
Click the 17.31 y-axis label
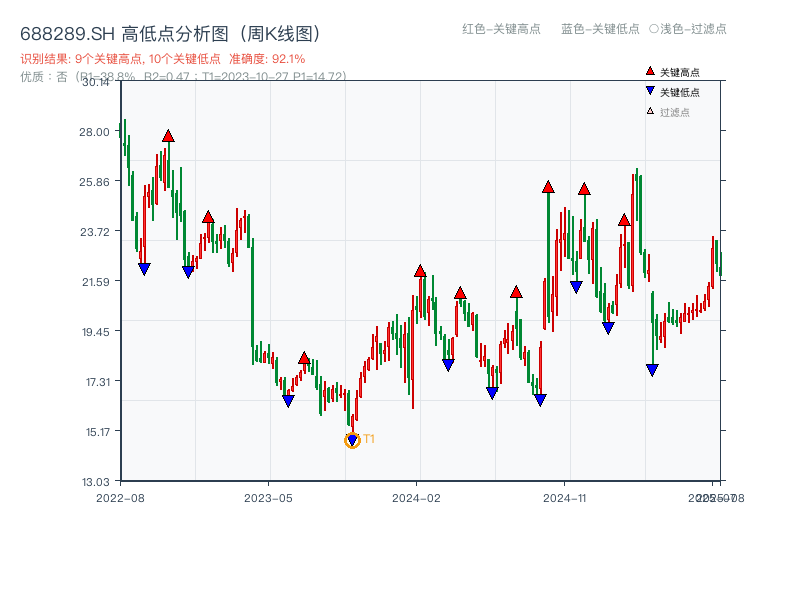(98, 382)
